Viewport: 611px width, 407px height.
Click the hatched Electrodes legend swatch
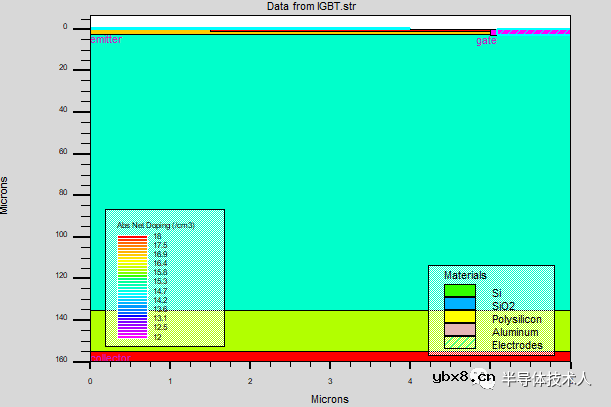click(x=459, y=344)
